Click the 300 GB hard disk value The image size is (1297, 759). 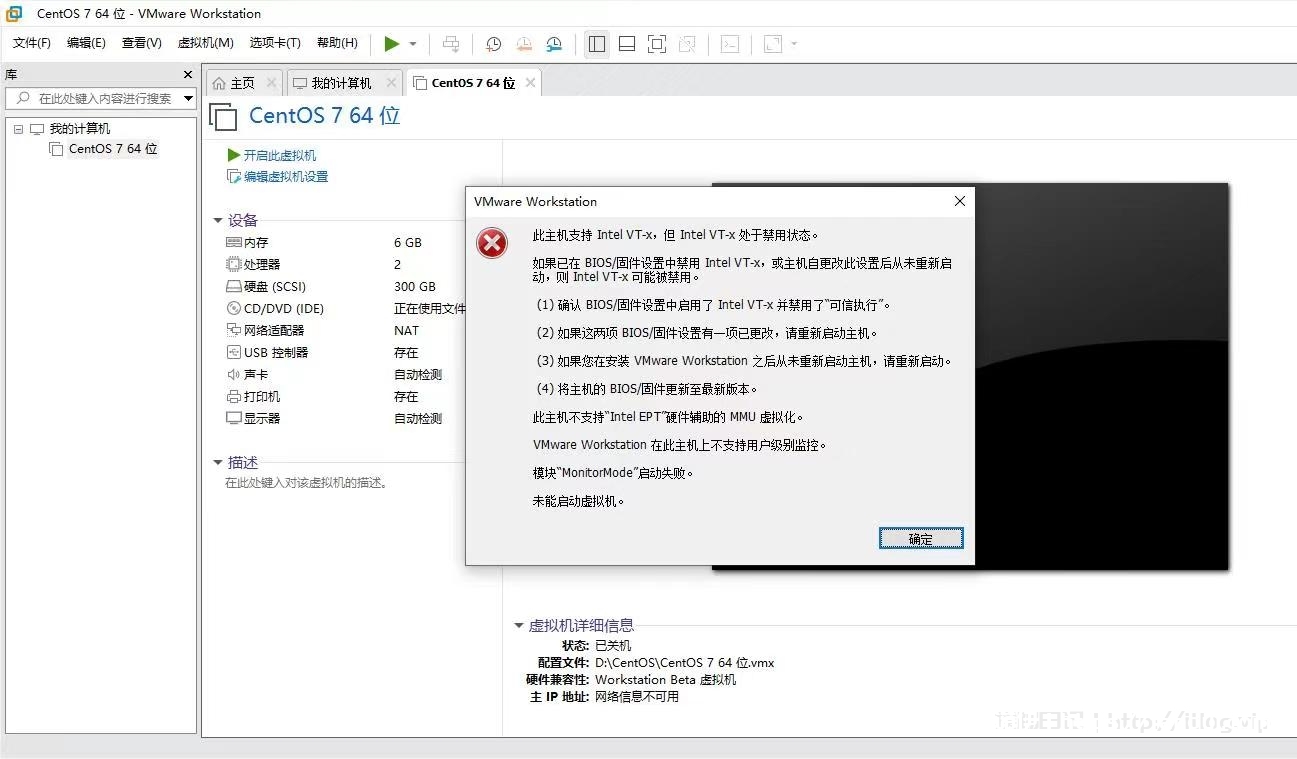(415, 287)
